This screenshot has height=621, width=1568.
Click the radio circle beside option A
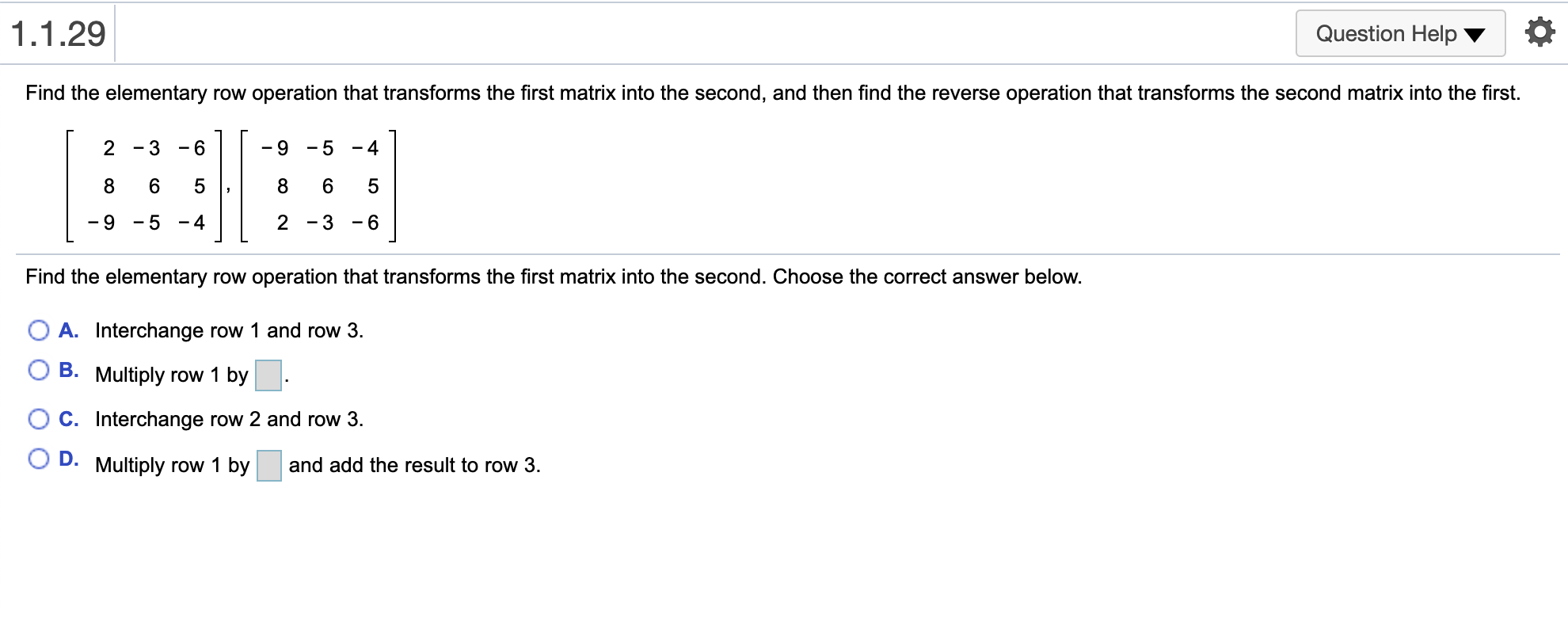coord(37,330)
